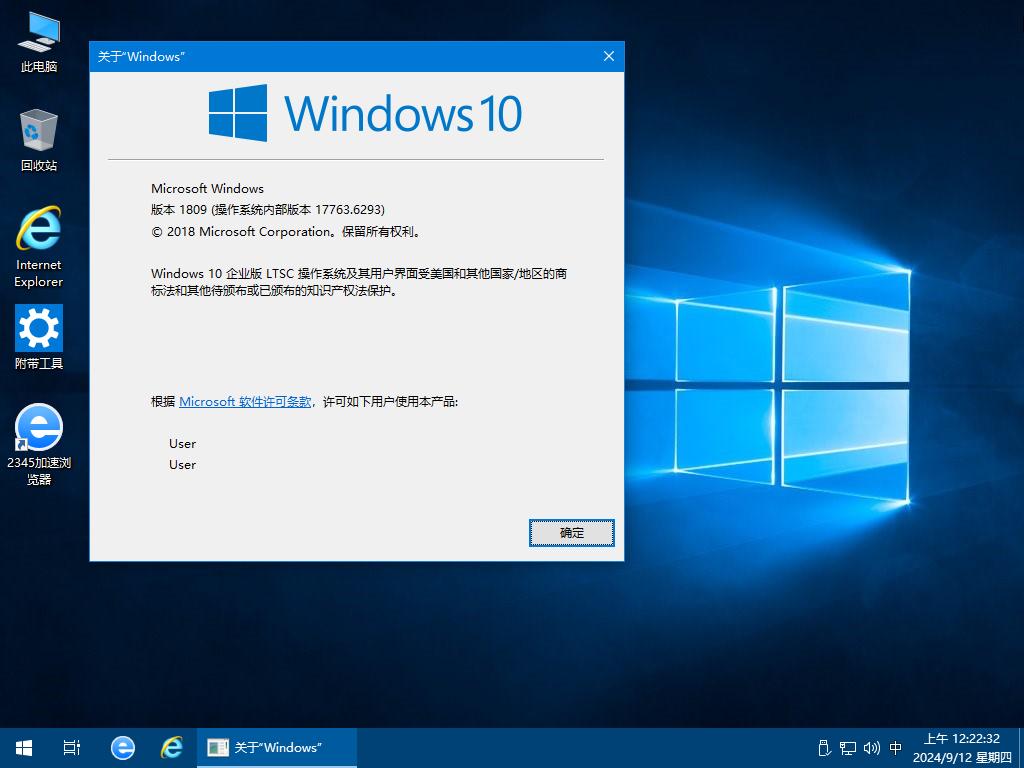Click the Microsoft Windows heading text
The height and width of the screenshot is (768, 1024).
tap(208, 189)
